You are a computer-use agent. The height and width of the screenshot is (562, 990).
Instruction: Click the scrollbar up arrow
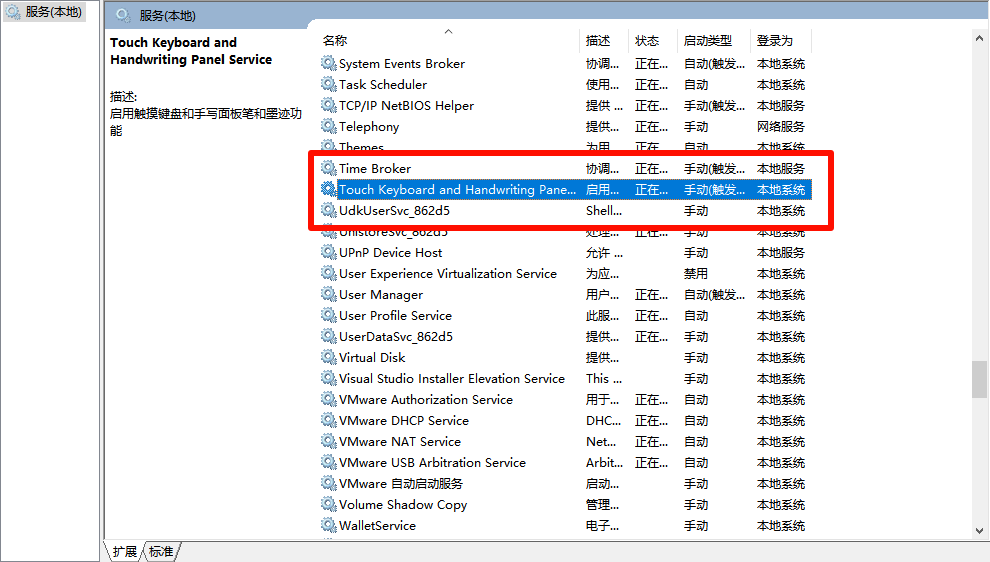[x=980, y=38]
